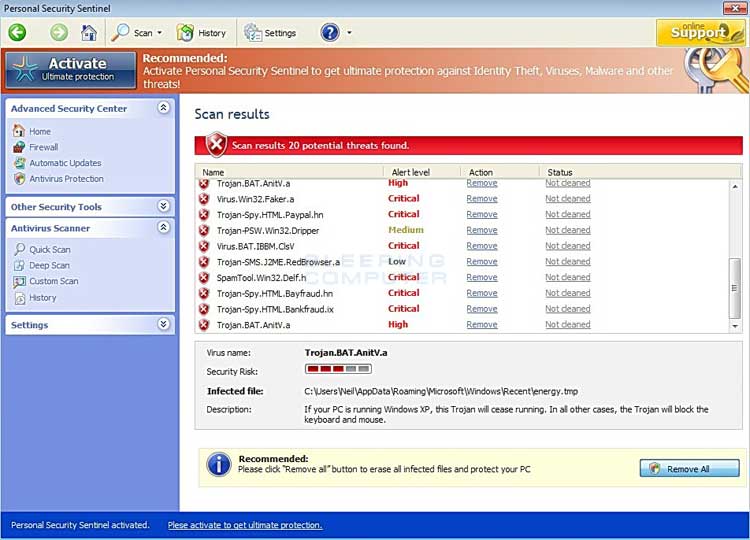This screenshot has width=750, height=540.
Task: Start a Deep Scan from sidebar
Action: (49, 265)
